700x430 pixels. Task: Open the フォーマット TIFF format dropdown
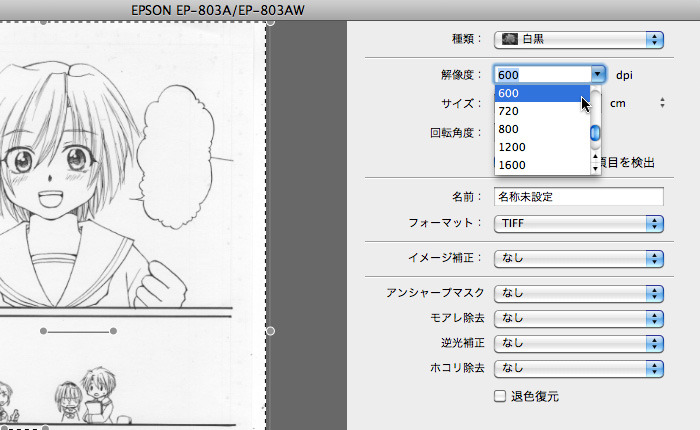point(579,223)
